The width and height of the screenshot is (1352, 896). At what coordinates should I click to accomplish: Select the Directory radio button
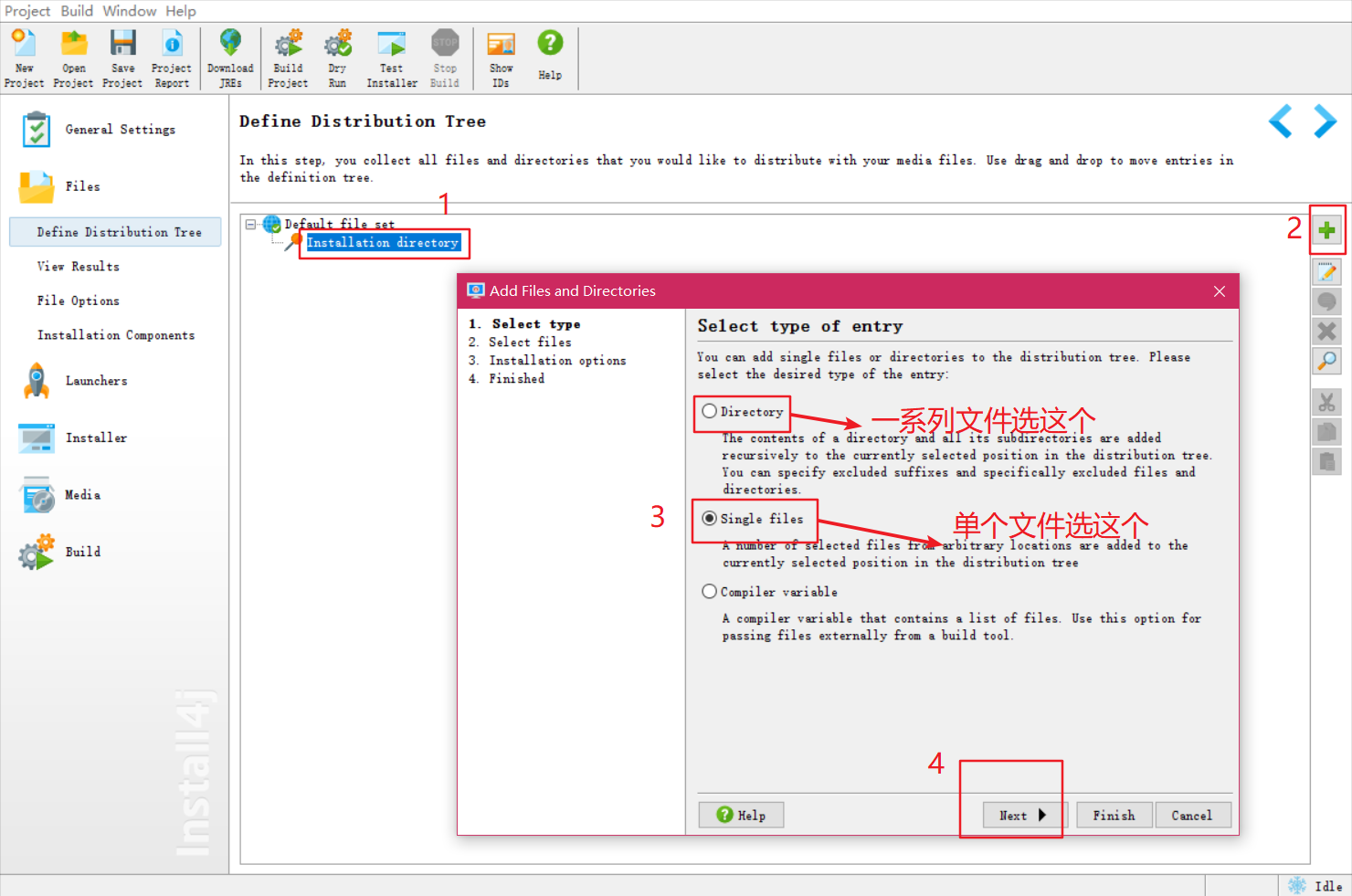tap(710, 412)
